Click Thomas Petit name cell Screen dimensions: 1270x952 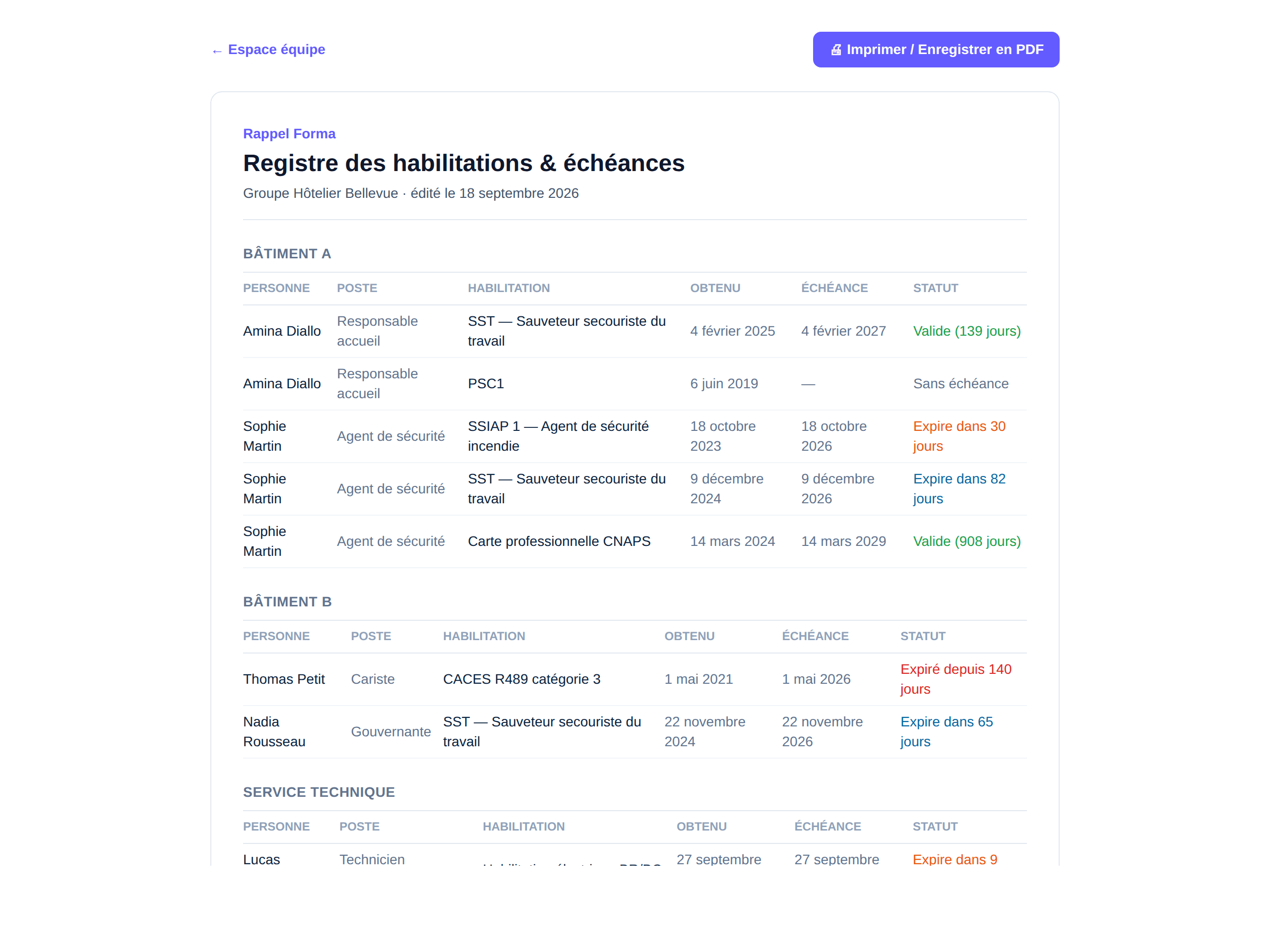284,679
